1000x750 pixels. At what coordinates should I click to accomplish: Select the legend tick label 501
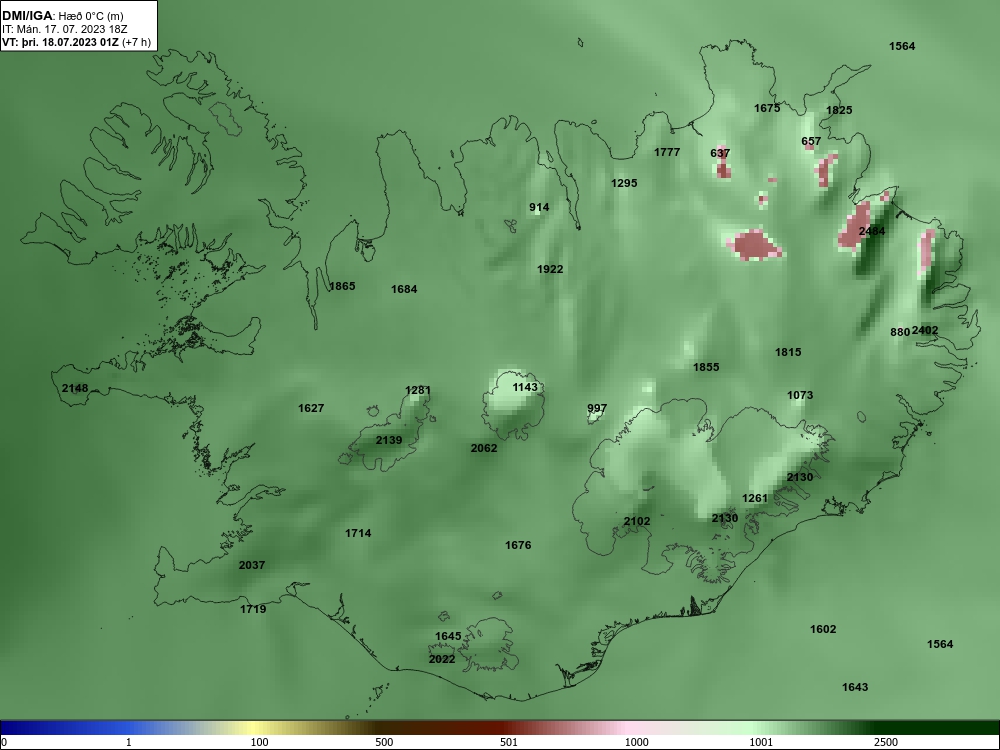pyautogui.click(x=509, y=743)
